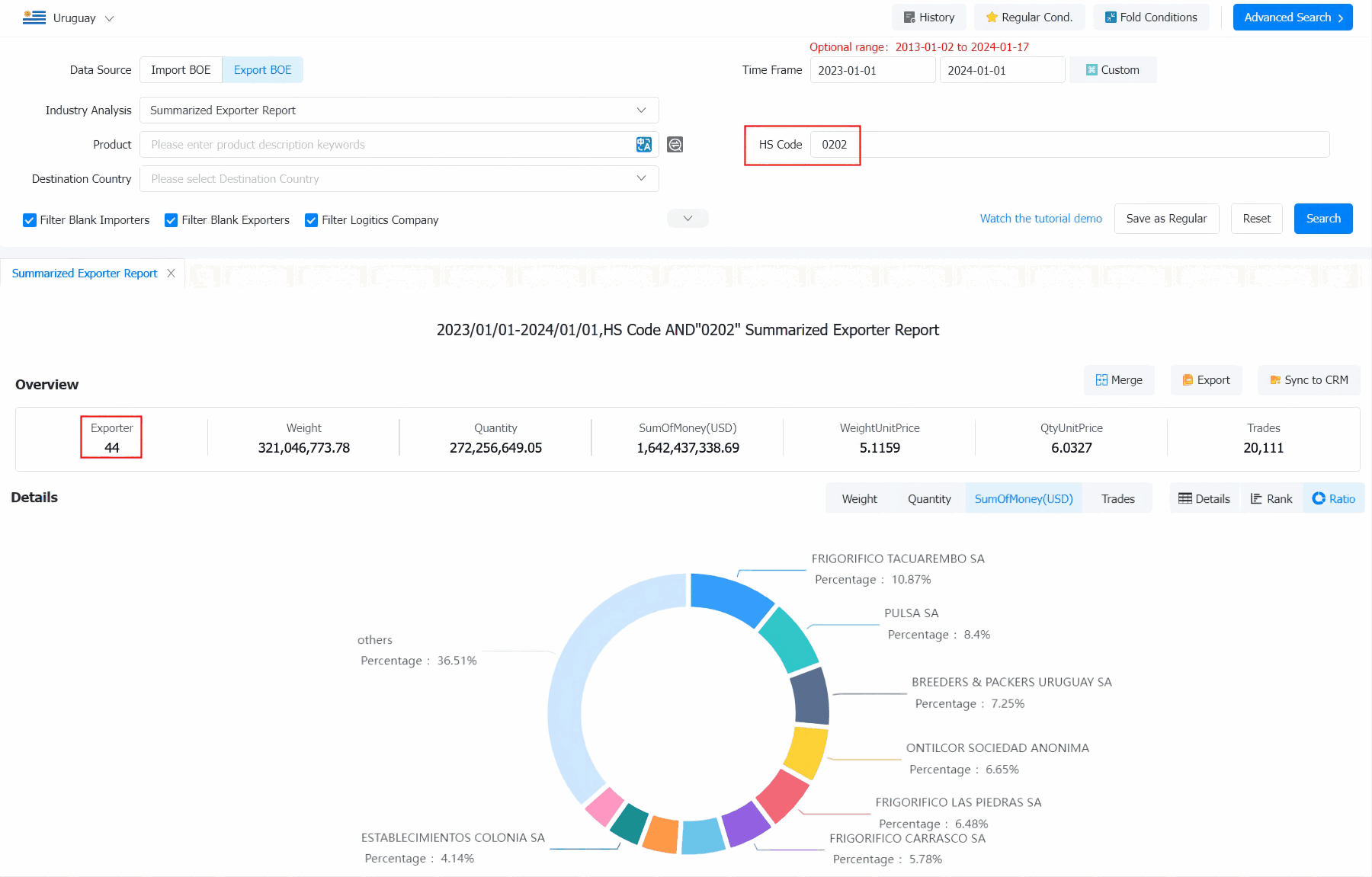Click the translate icon in Product field
The image size is (1372, 877).
tap(644, 145)
